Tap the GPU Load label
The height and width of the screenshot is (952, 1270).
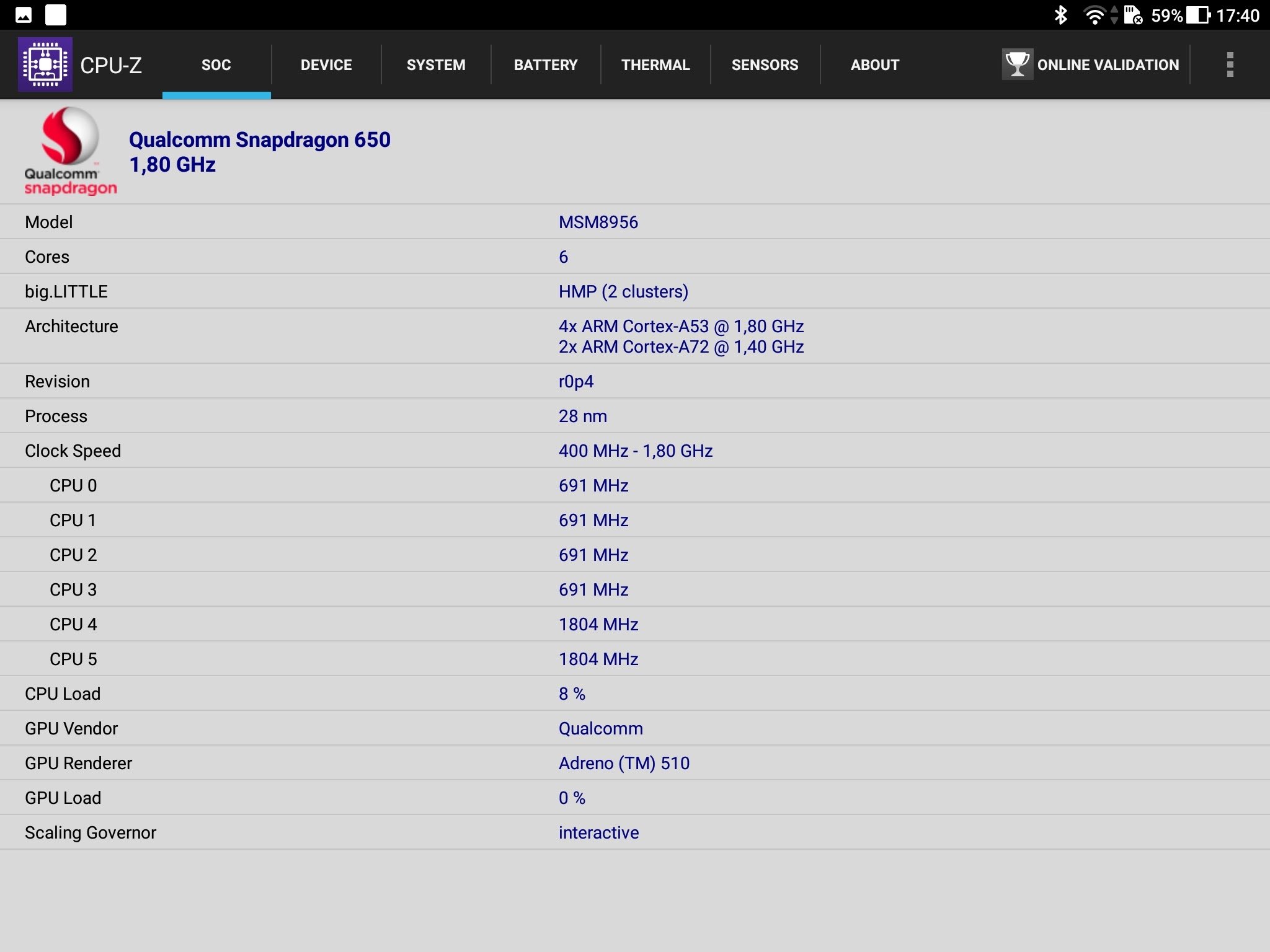pos(63,798)
